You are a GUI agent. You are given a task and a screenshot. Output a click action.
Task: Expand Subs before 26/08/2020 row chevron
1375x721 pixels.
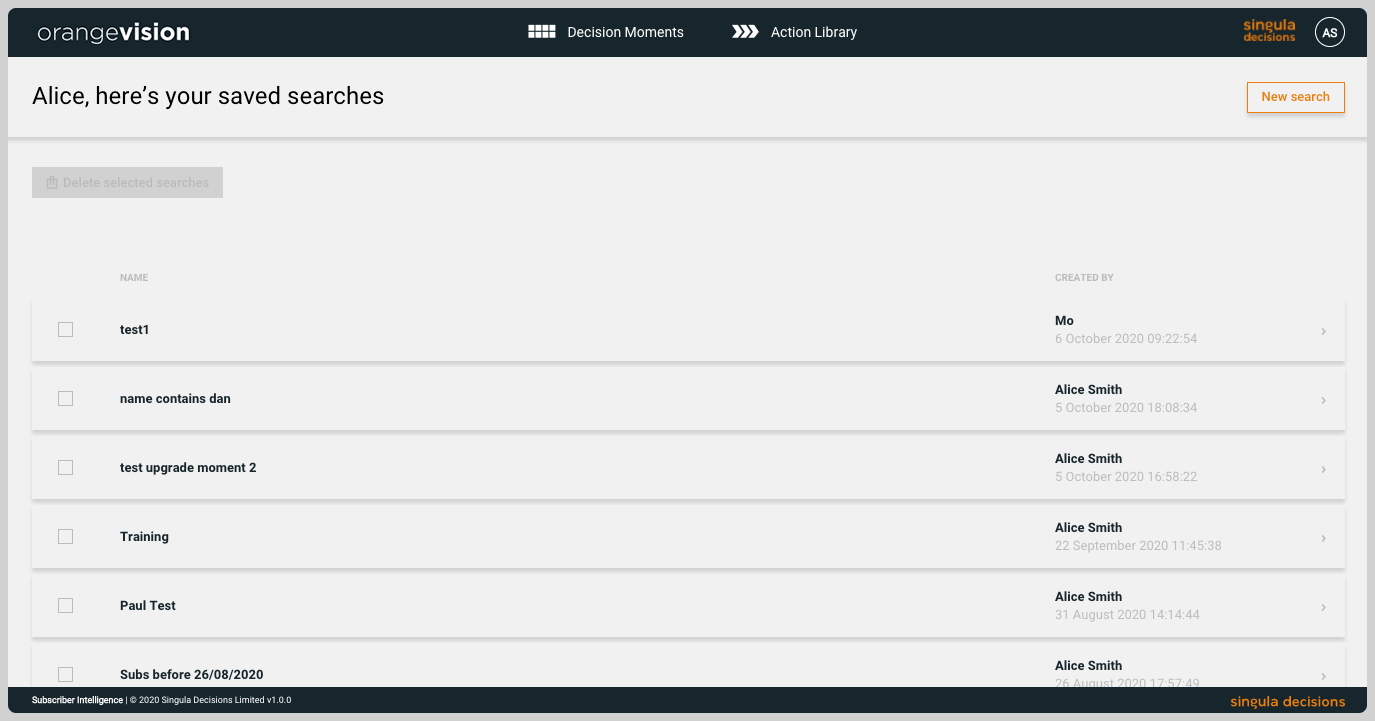pos(1323,676)
